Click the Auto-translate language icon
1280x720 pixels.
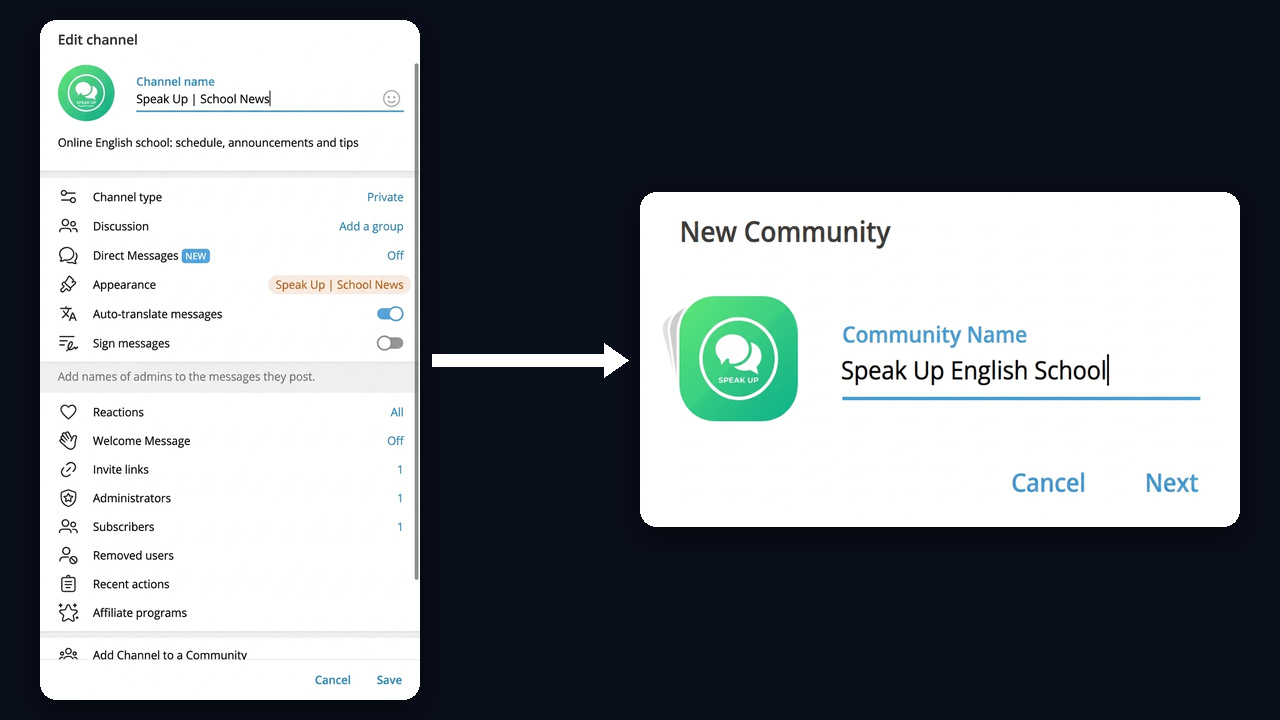[x=68, y=314]
